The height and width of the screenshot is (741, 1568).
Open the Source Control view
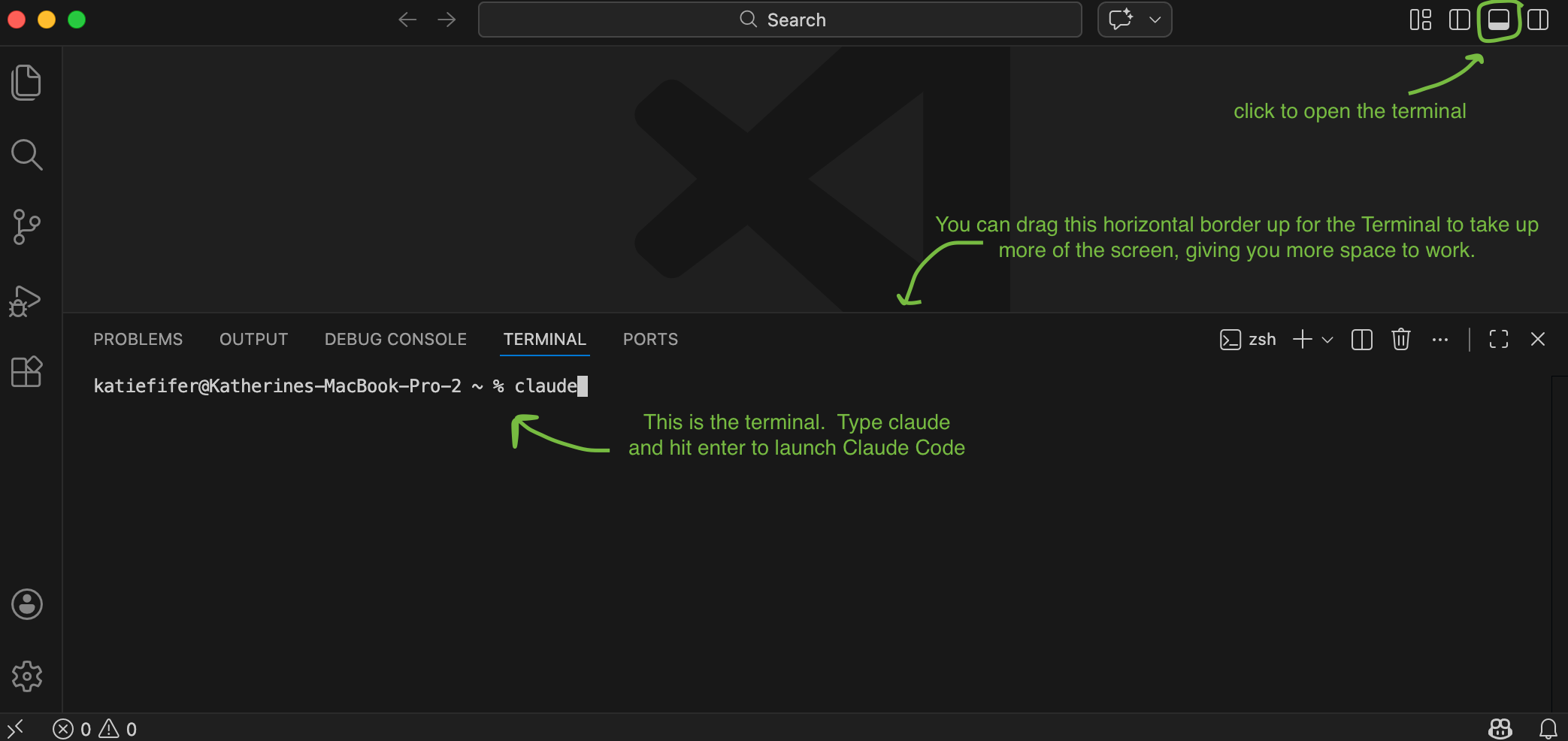pos(26,227)
